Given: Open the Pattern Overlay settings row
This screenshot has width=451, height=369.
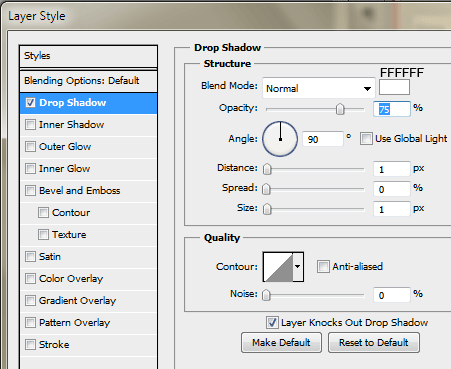Looking at the screenshot, I should click(88, 323).
